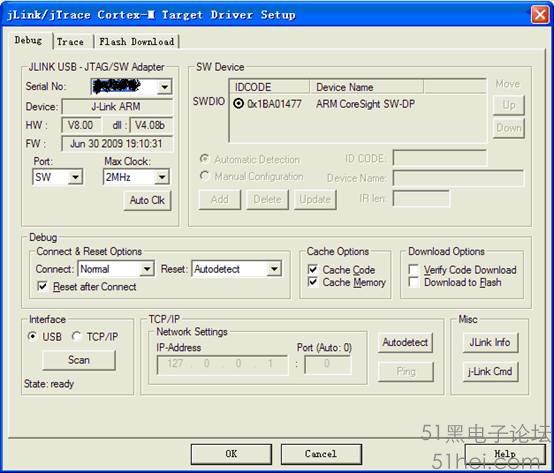This screenshot has height=473, width=554.
Task: Click the IDCODE column header
Action: (x=270, y=87)
